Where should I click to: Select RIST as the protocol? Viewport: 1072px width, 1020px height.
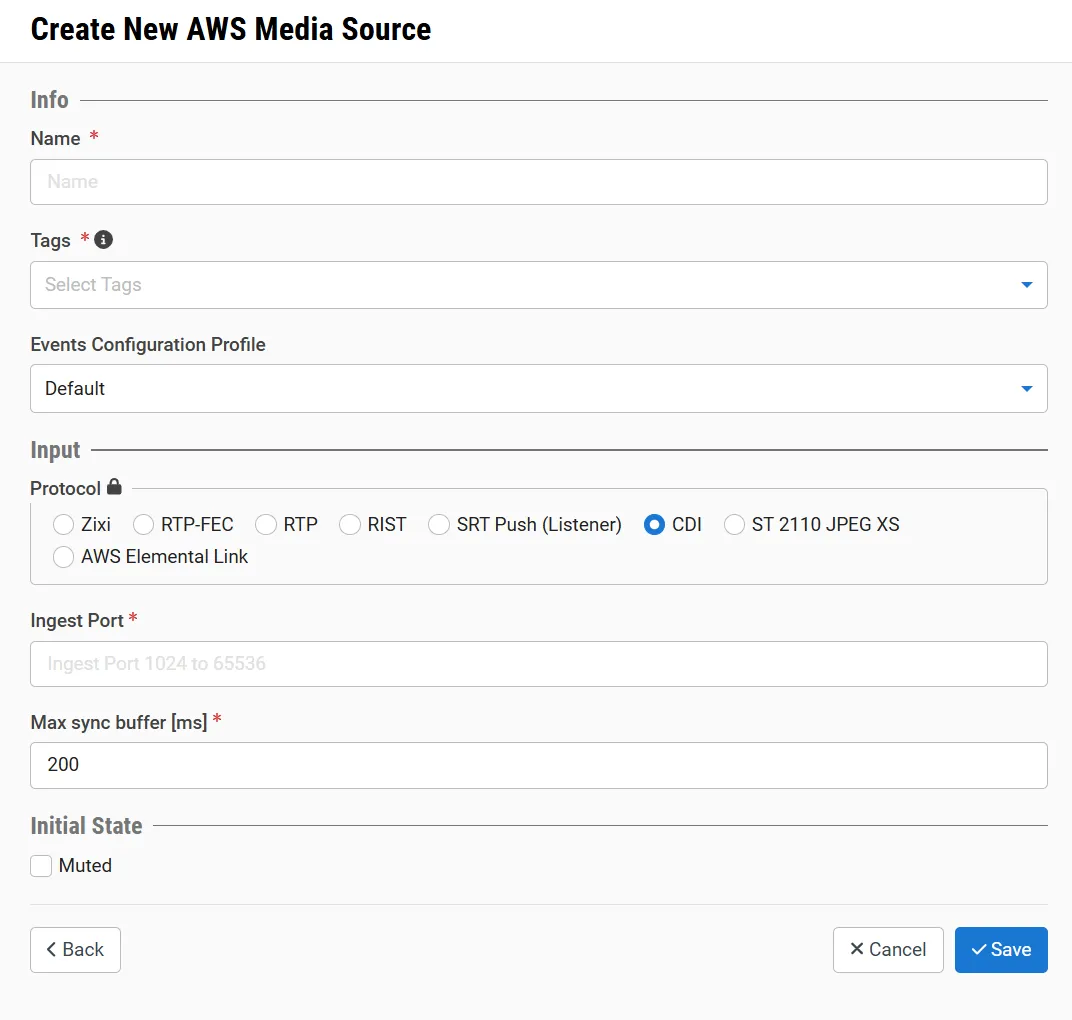pyautogui.click(x=350, y=524)
